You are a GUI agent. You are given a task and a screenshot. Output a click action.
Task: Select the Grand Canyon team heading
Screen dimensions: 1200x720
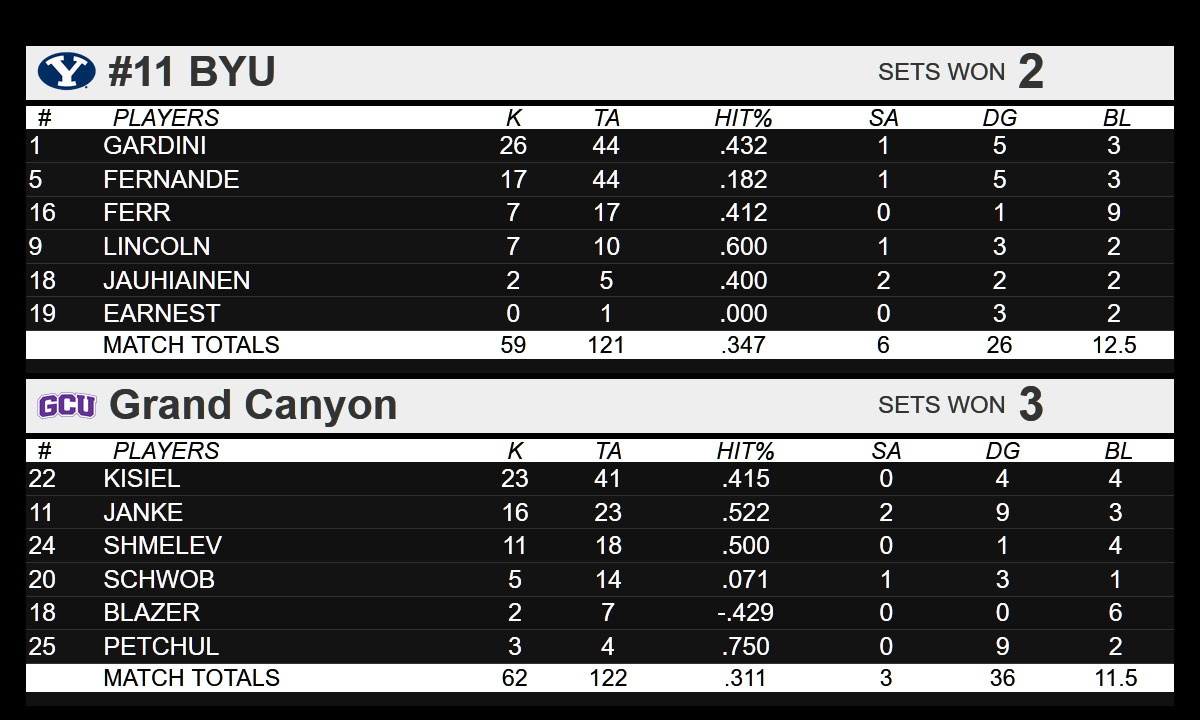point(253,405)
